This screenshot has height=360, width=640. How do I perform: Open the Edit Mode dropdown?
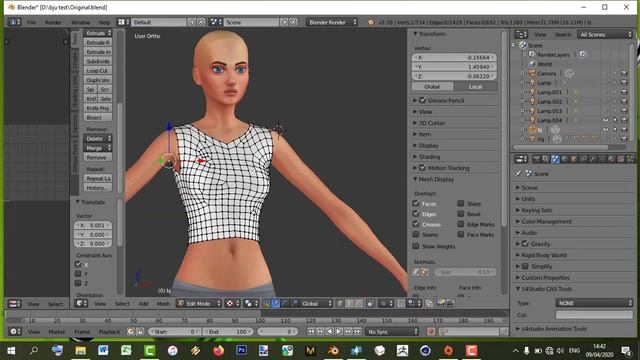pos(199,303)
